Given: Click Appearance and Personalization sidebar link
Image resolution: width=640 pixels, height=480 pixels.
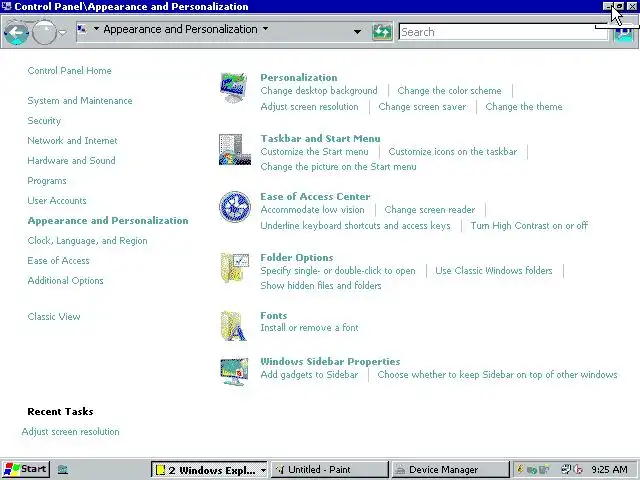Looking at the screenshot, I should click(x=108, y=220).
